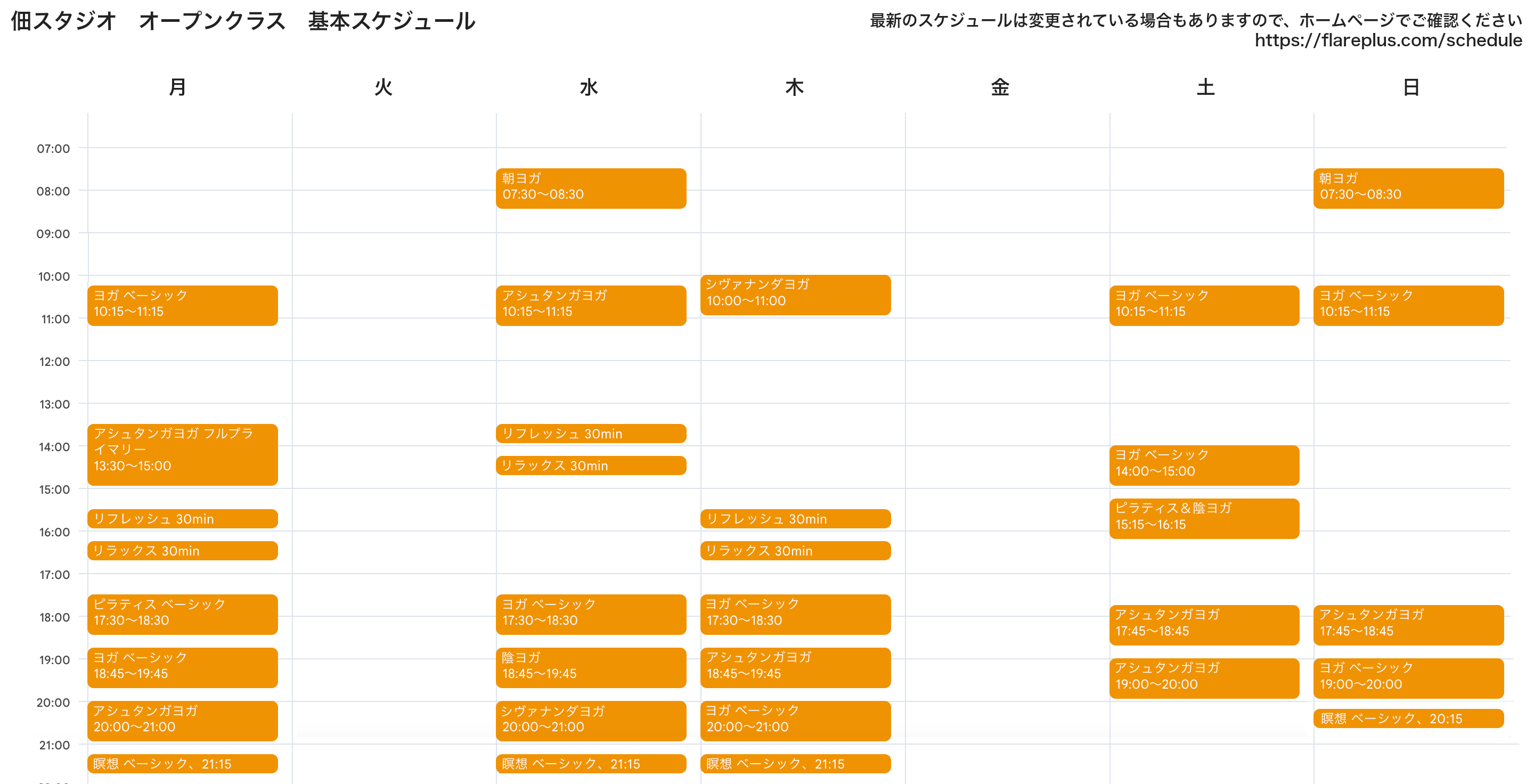This screenshot has width=1534, height=784.
Task: Click the 07:00 time label
Action: point(53,149)
